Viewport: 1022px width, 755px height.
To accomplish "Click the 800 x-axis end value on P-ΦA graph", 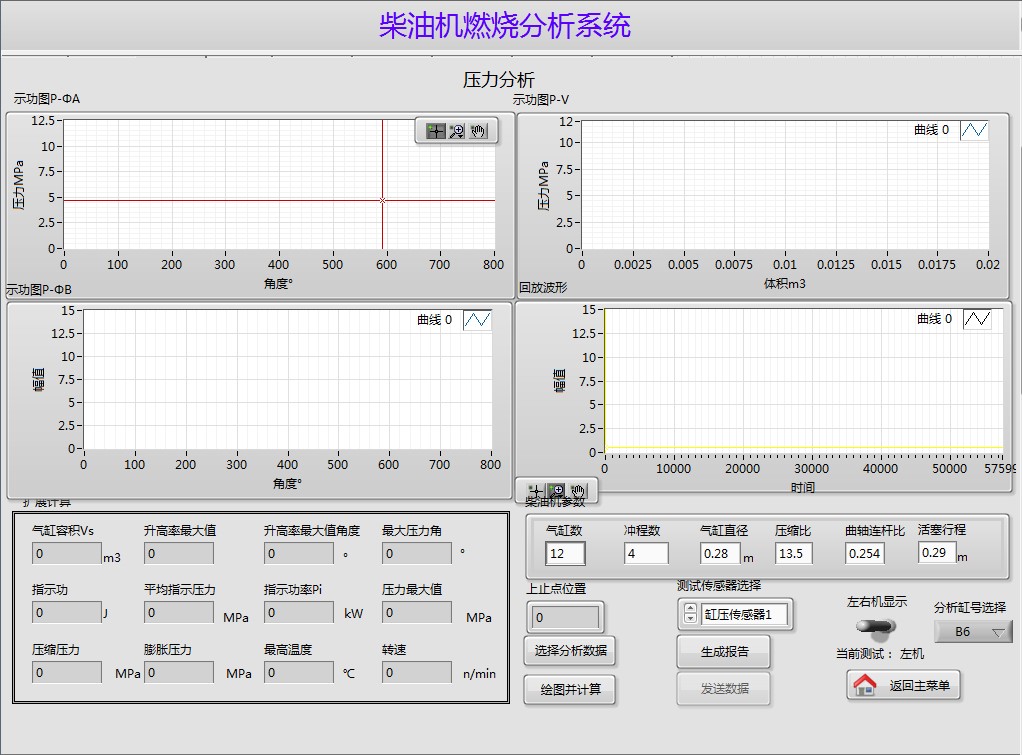I will click(x=493, y=264).
